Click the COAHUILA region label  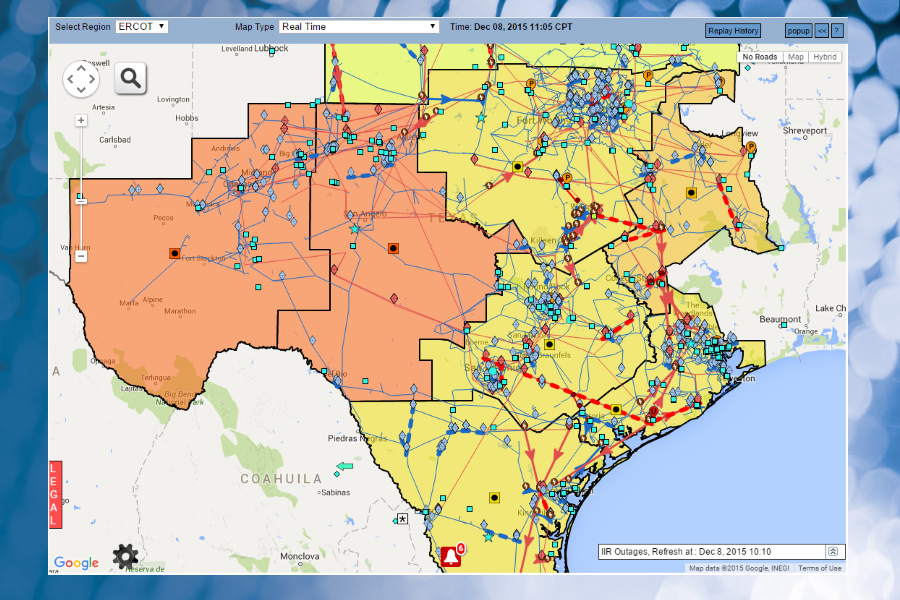pyautogui.click(x=281, y=479)
